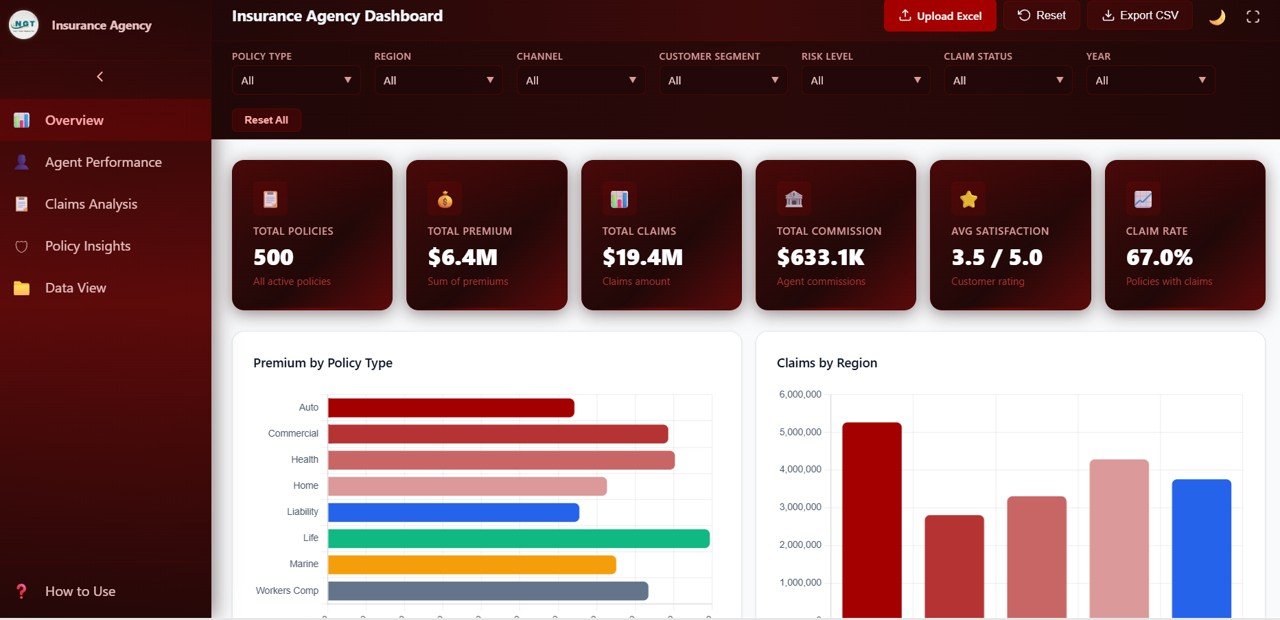Image resolution: width=1280 pixels, height=620 pixels.
Task: Go to Agent Performance in sidebar
Action: [103, 162]
